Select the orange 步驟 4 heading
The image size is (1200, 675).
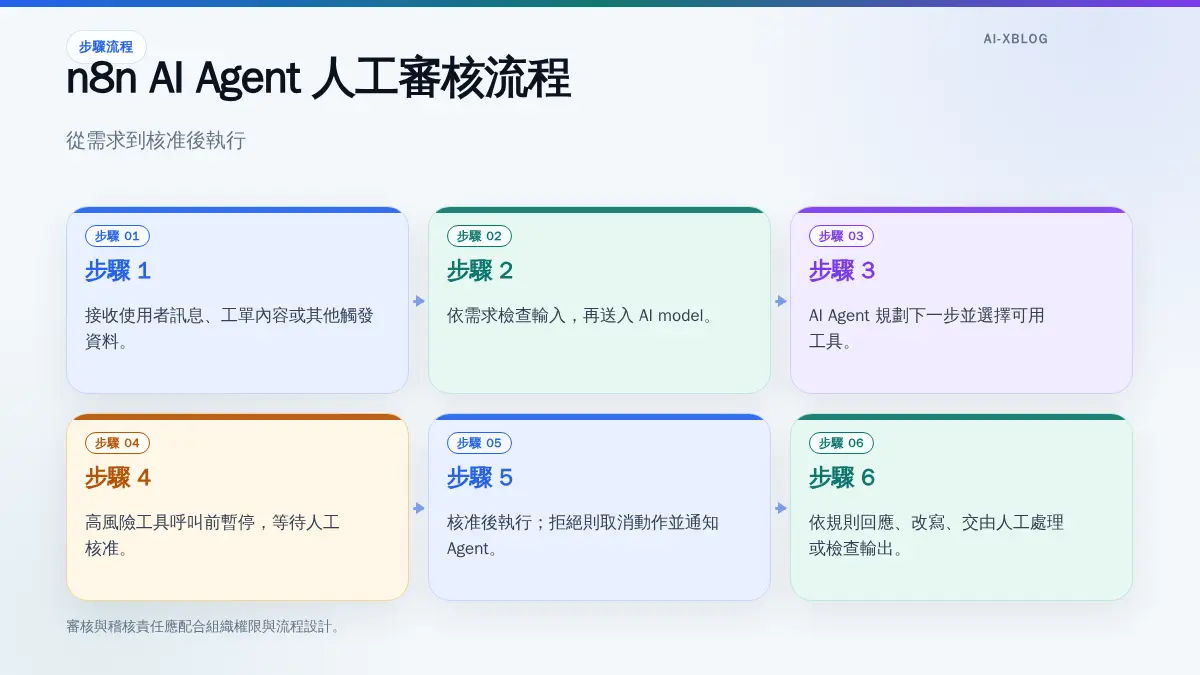[118, 478]
